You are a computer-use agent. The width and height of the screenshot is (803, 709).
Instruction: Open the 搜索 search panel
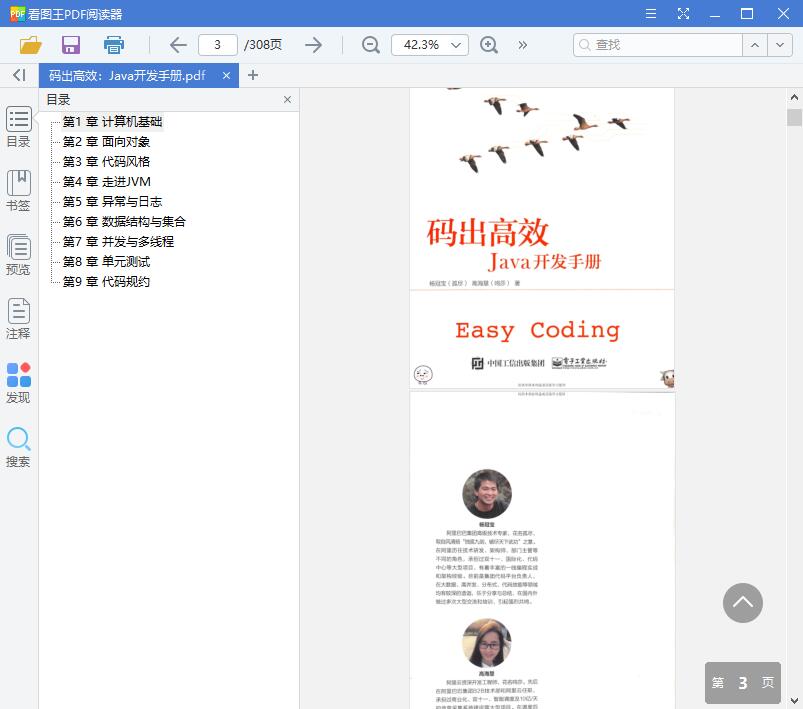pos(18,447)
